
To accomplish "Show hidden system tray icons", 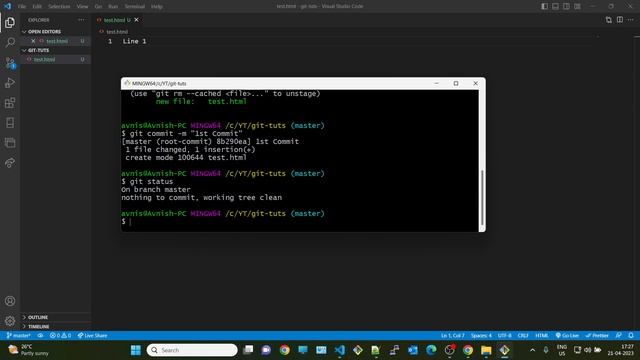I will 532,350.
